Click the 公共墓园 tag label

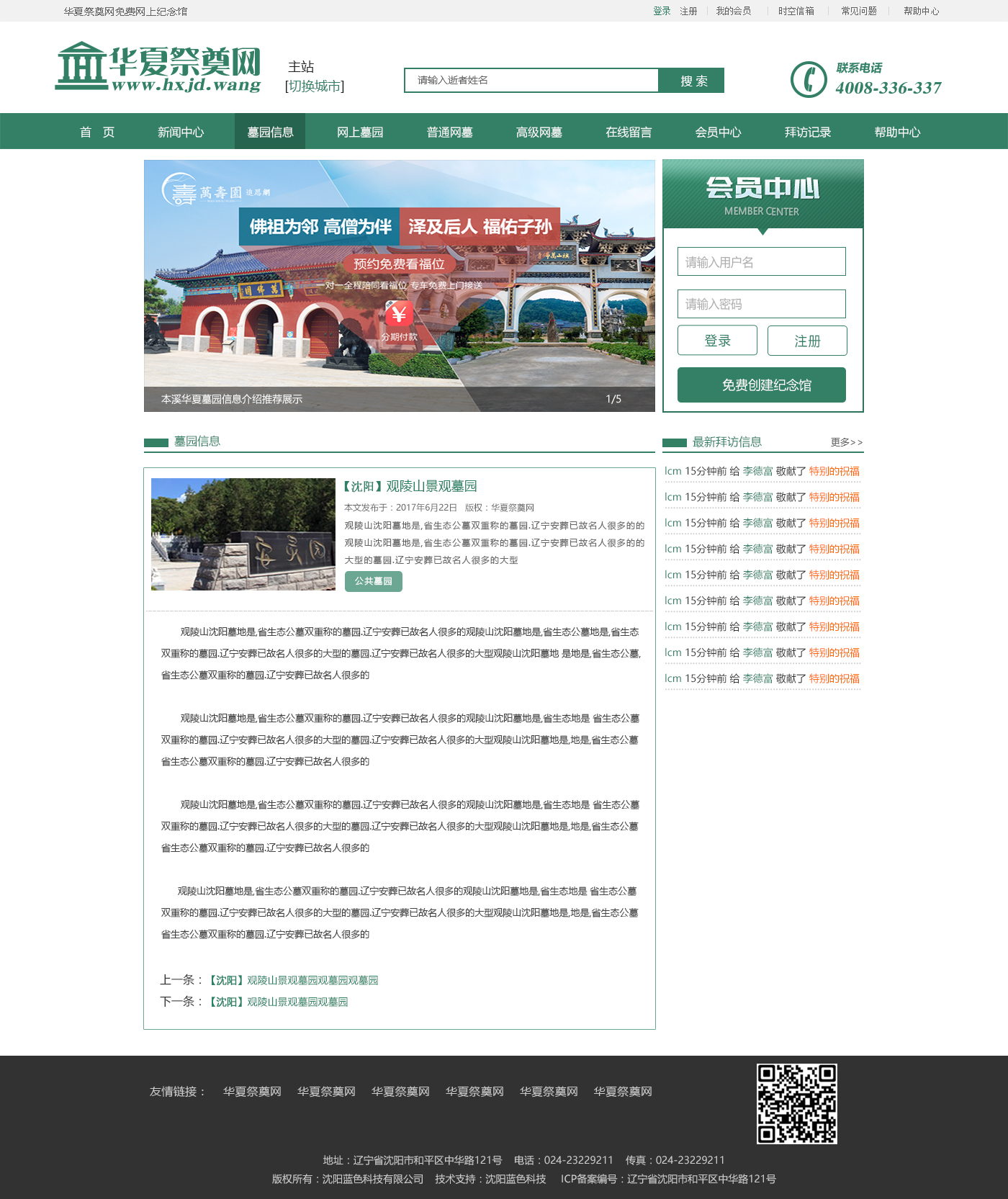coord(373,581)
